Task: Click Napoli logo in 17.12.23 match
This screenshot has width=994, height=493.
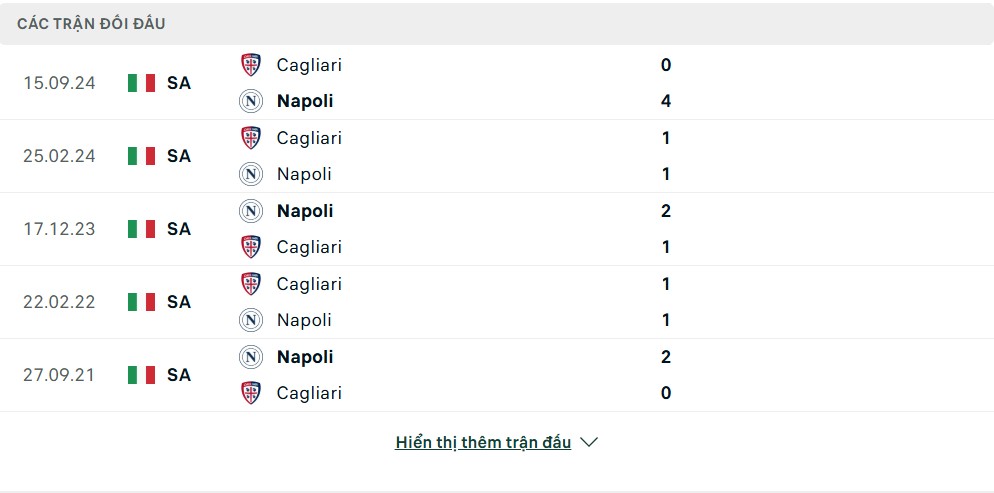Action: 251,210
